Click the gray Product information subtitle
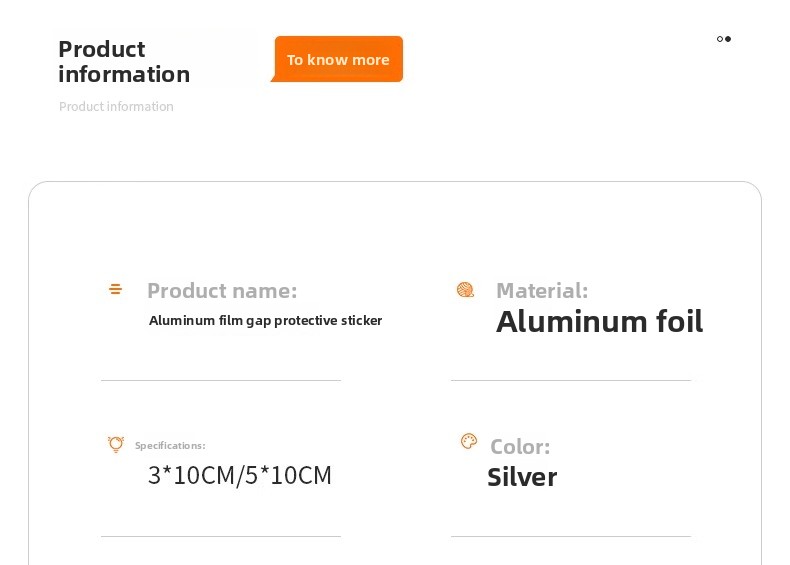This screenshot has height=565, width=790. pyautogui.click(x=116, y=106)
